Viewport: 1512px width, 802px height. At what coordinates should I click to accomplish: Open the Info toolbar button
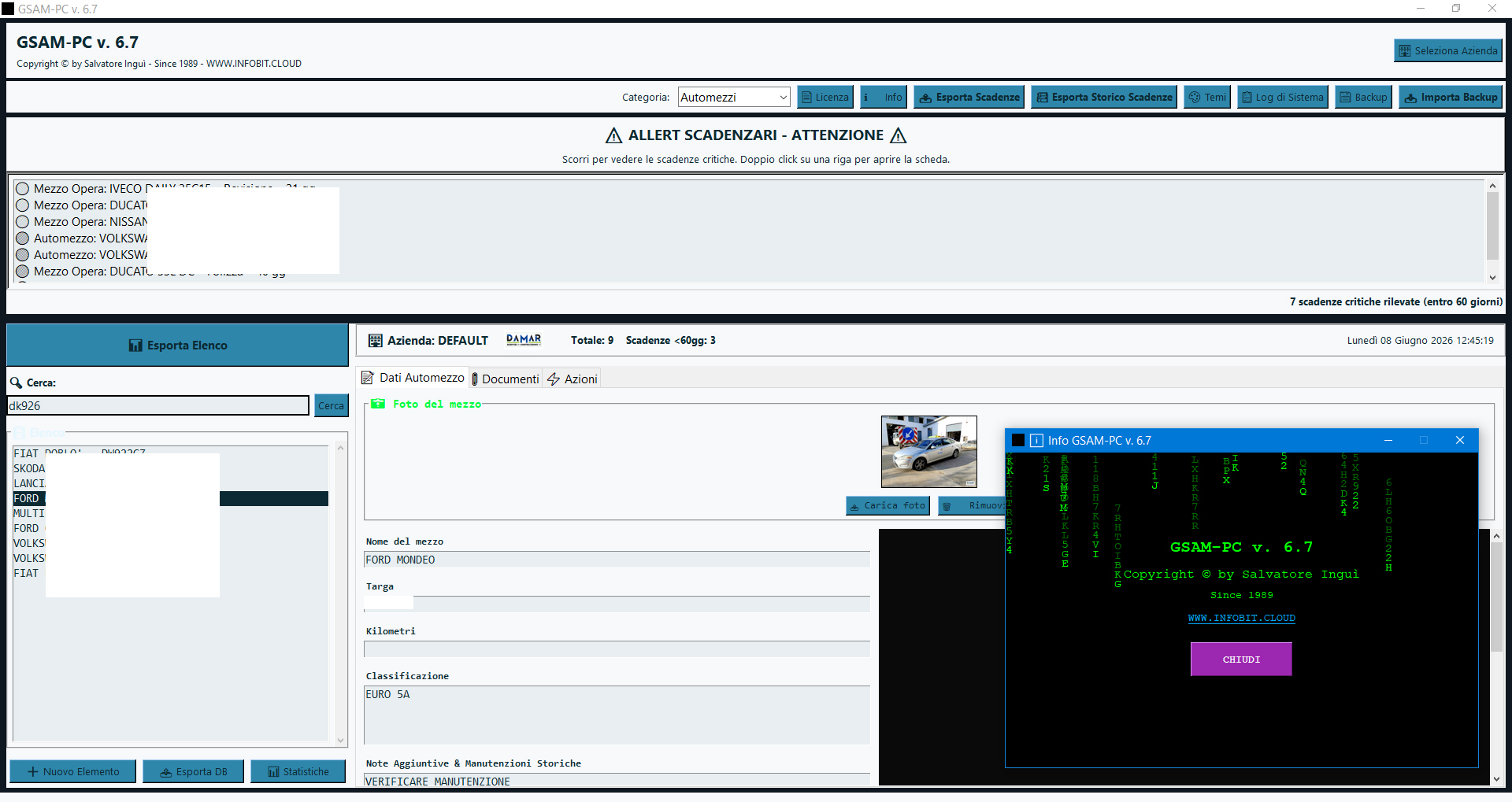[x=884, y=97]
